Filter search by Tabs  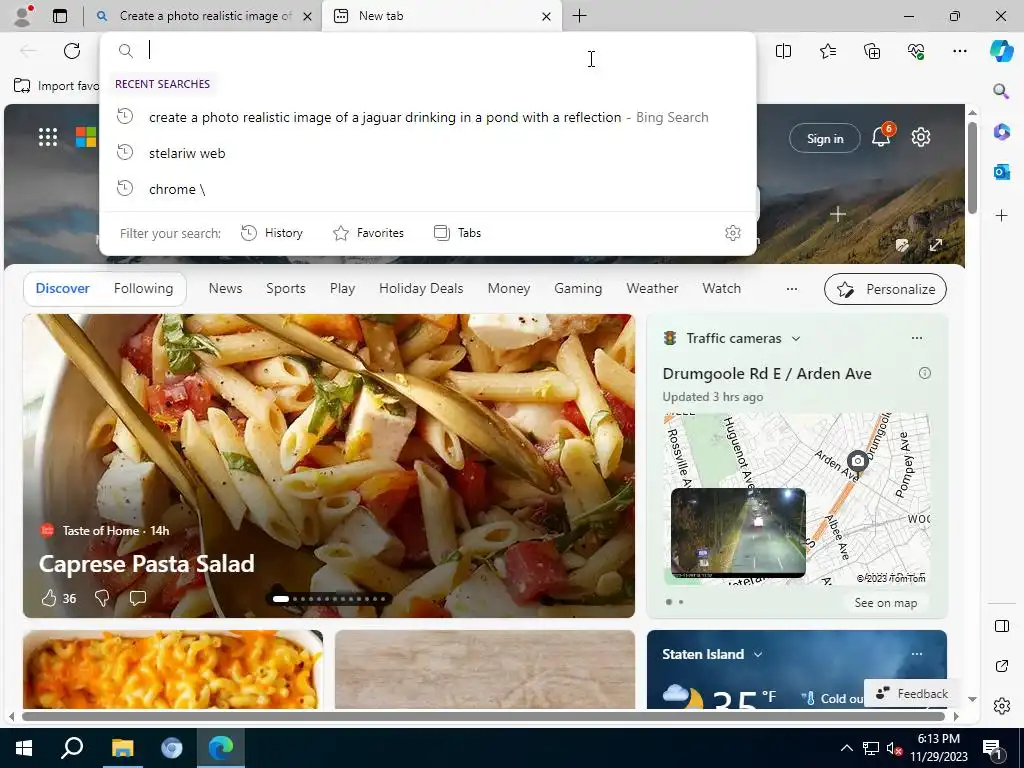point(457,233)
